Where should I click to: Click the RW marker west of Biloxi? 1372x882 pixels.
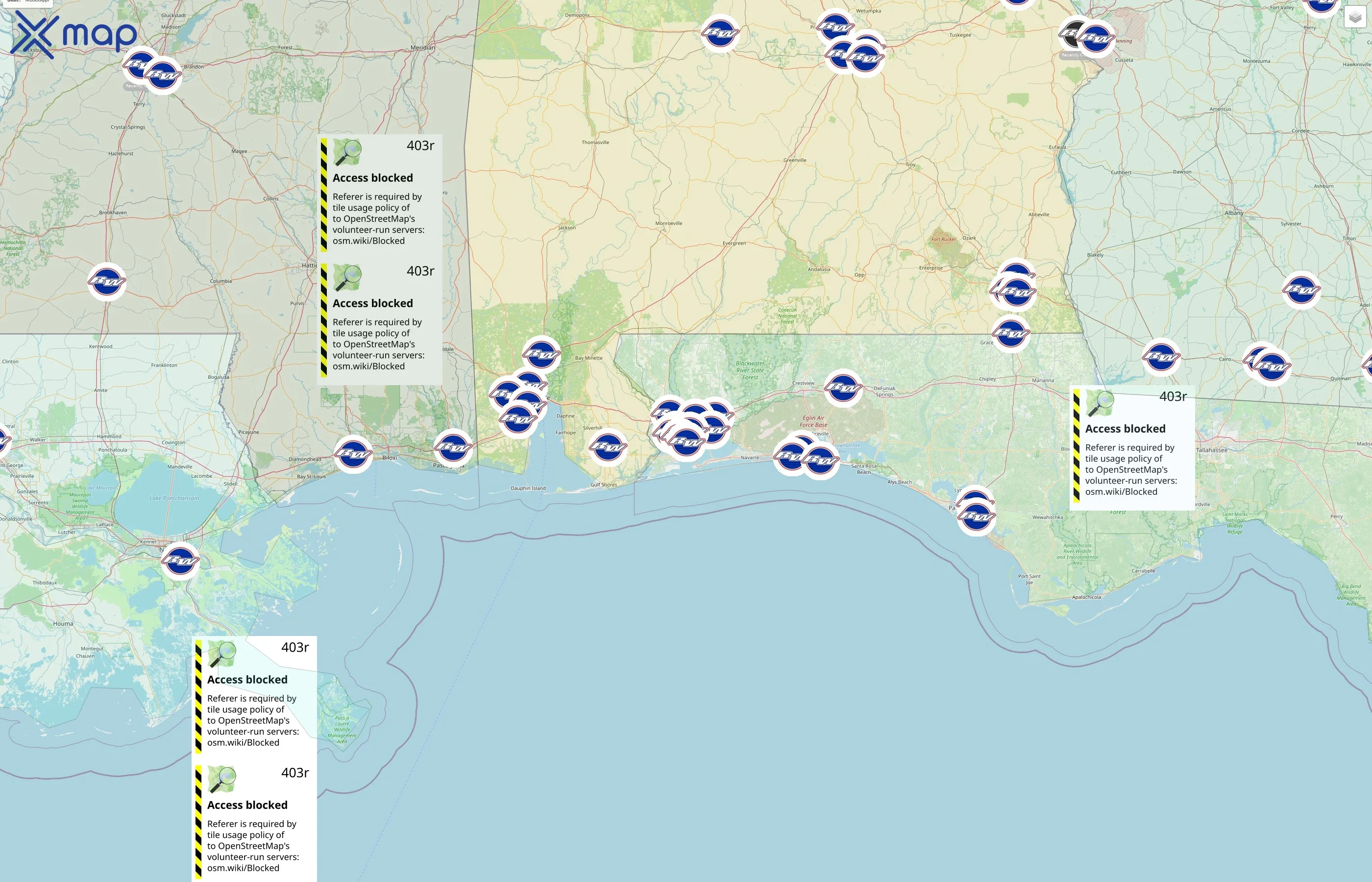353,454
